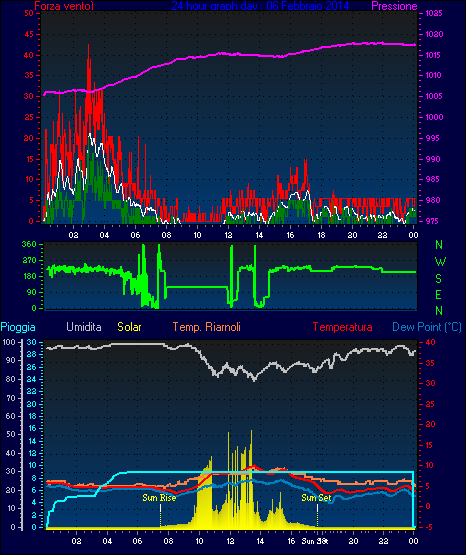Click 22 on the cyan rain axis
This screenshot has width=466, height=555.
31,391
